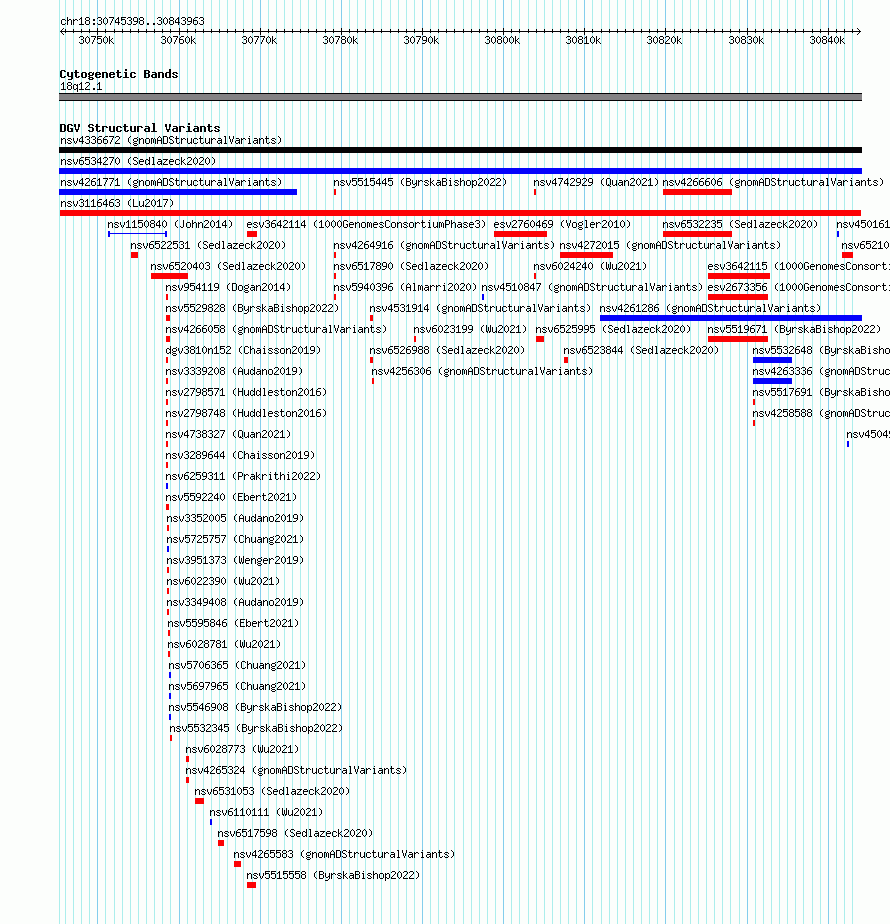Image resolution: width=890 pixels, height=924 pixels.
Task: Select nsv5697965 (Chuang2021) label
Action: click(x=238, y=687)
